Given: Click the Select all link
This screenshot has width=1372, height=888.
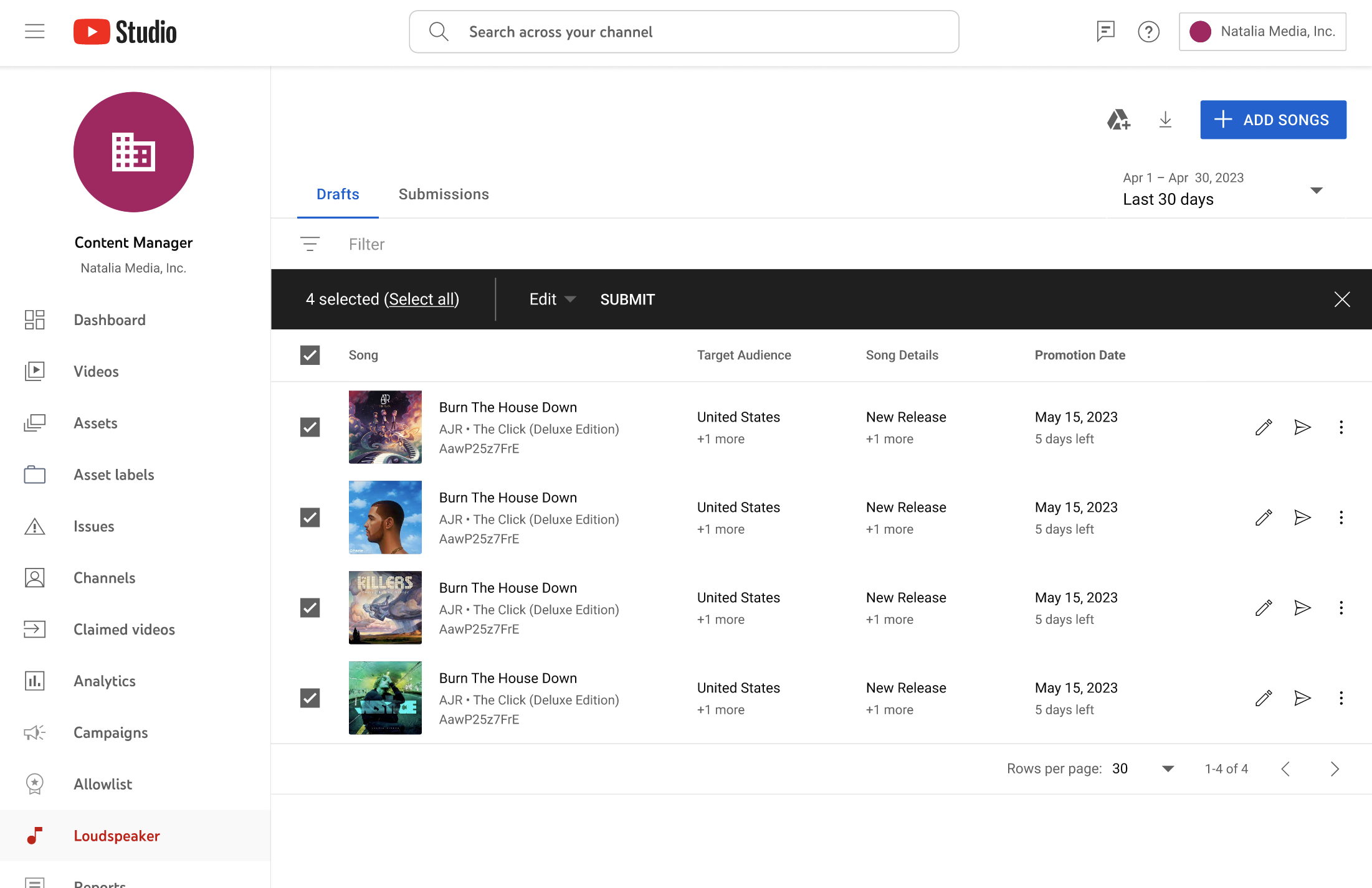Looking at the screenshot, I should point(422,300).
